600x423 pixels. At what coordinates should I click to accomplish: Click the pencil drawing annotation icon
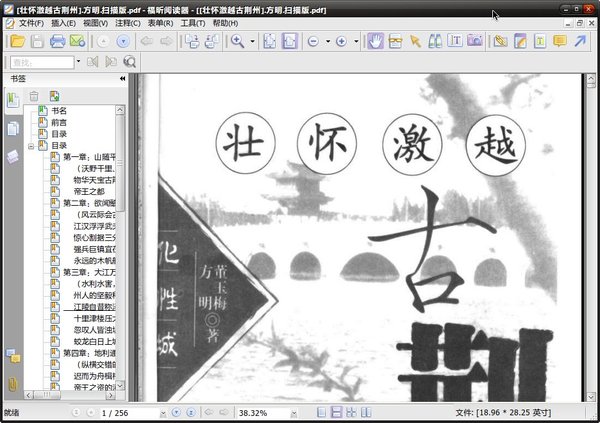tap(520, 41)
